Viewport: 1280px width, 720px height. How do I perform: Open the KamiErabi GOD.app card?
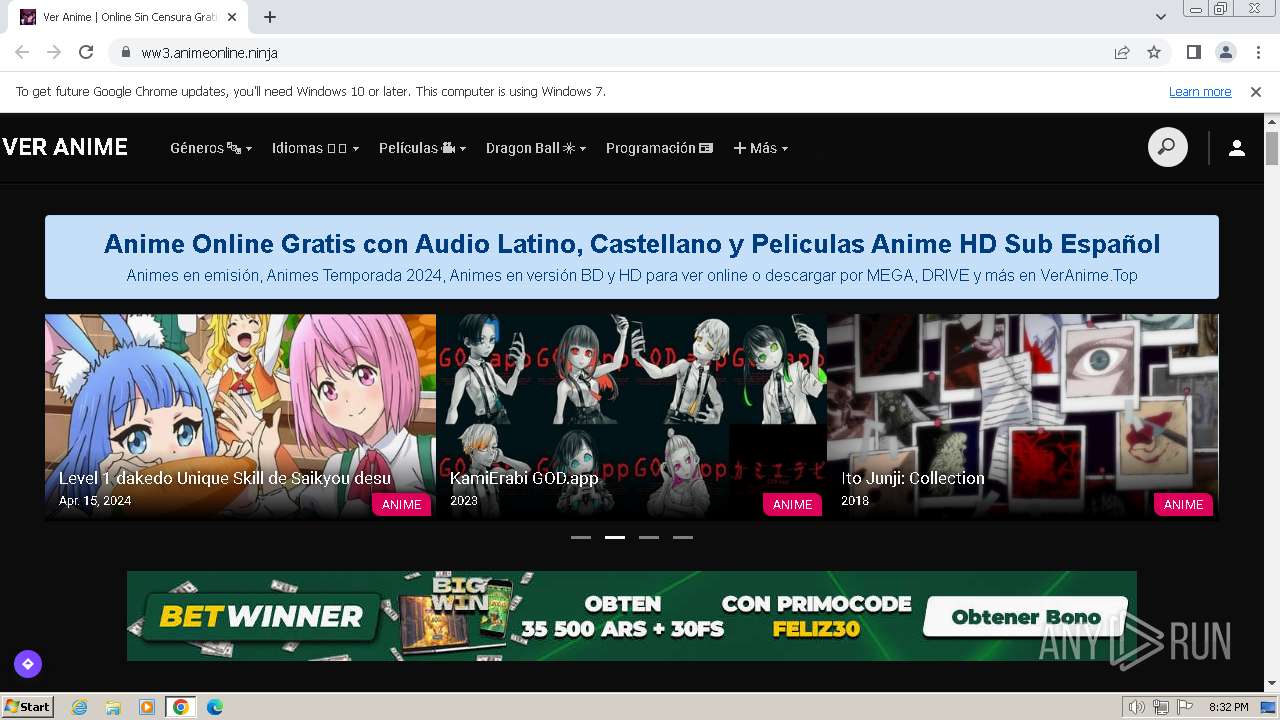631,417
